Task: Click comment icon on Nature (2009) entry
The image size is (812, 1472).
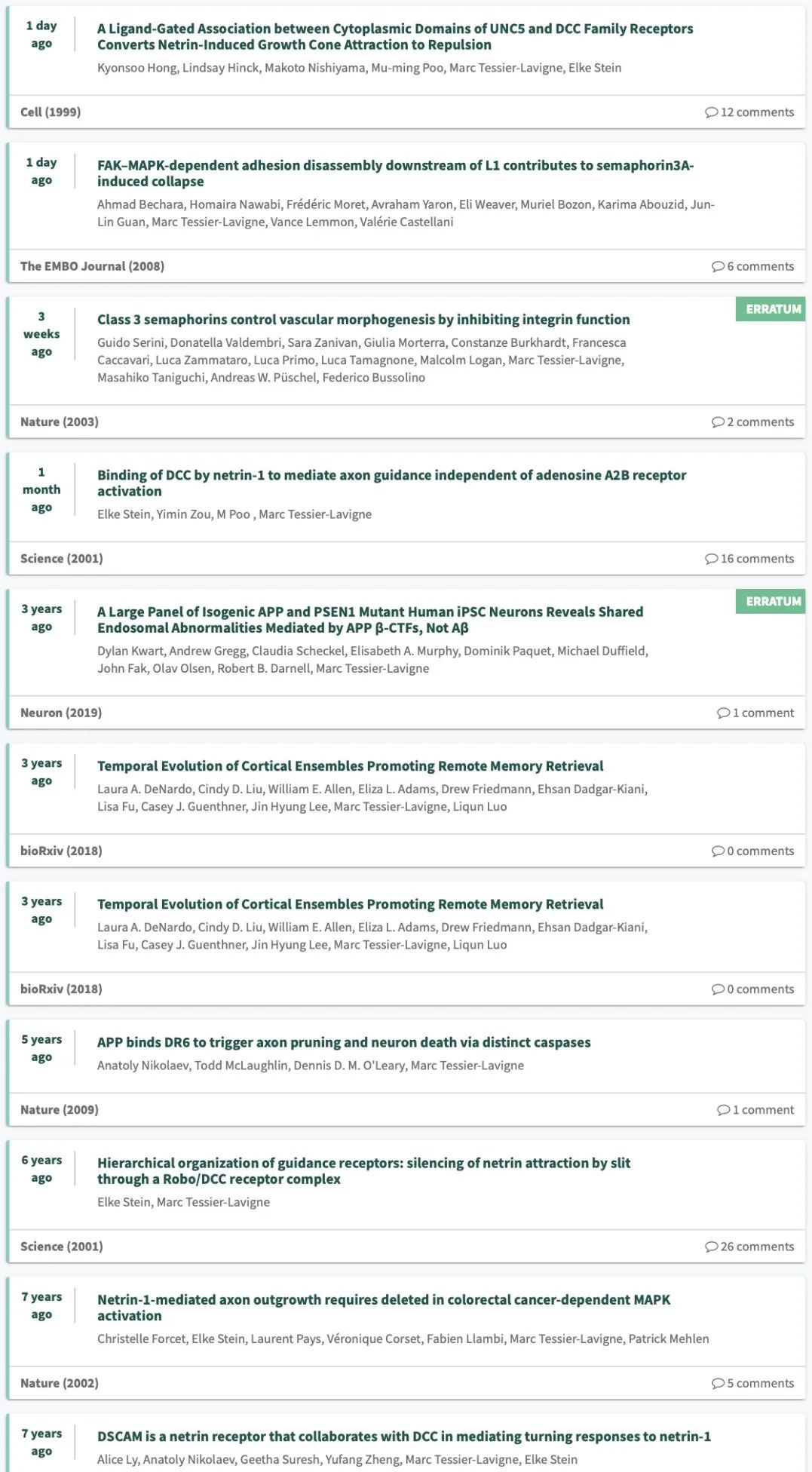Action: pos(723,1110)
